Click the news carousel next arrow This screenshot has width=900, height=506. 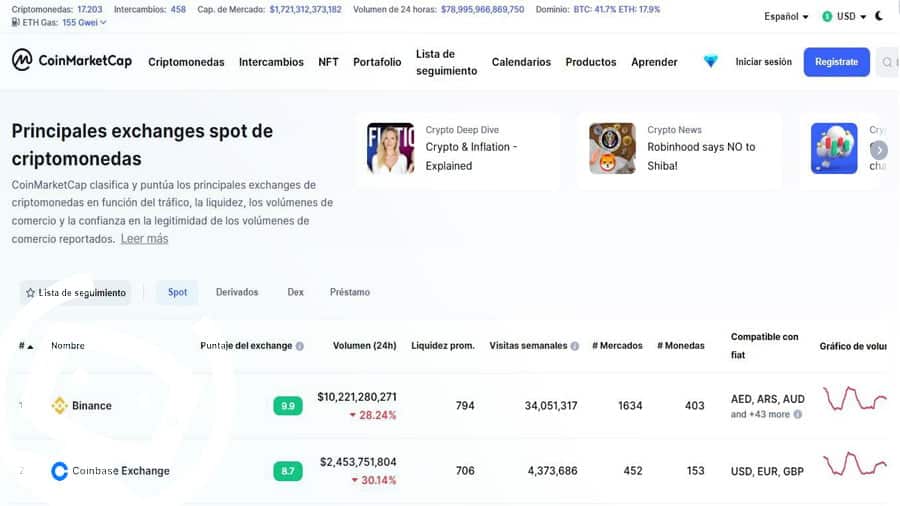click(x=879, y=150)
